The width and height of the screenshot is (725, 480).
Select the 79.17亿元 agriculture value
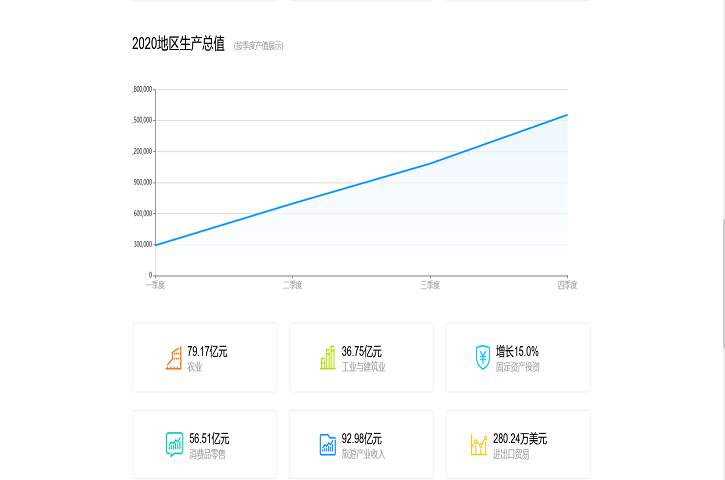(x=208, y=351)
